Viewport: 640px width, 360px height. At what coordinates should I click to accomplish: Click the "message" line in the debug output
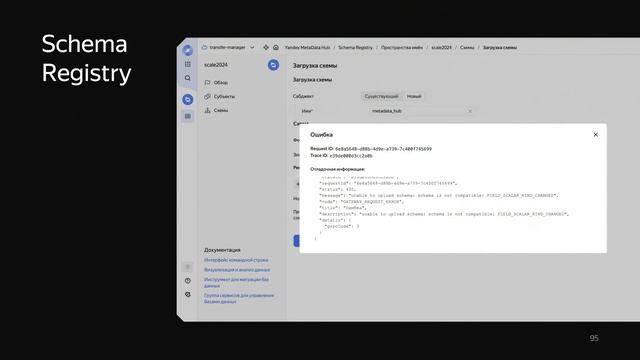click(438, 196)
